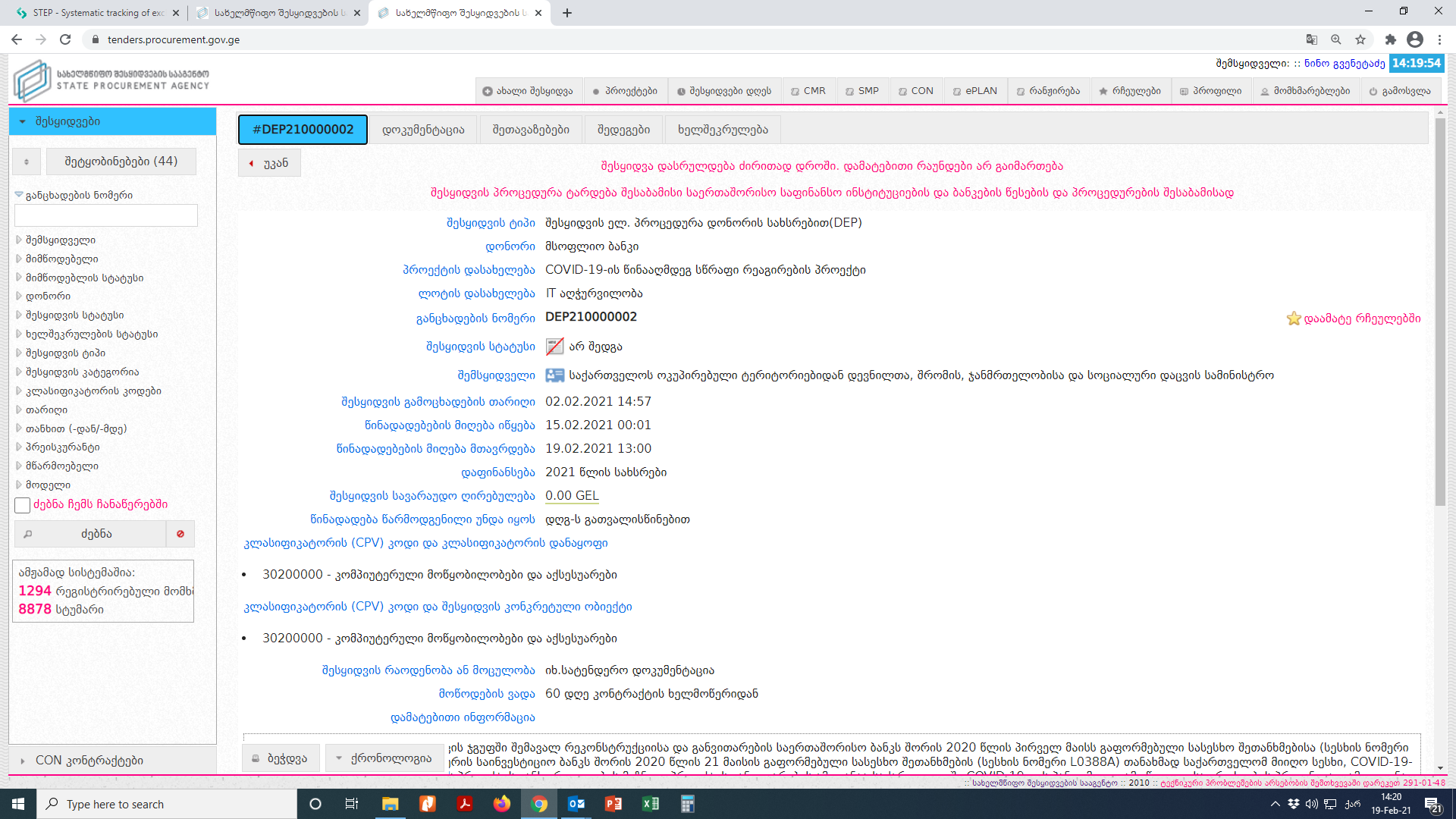Click the announcement number input field
The height and width of the screenshot is (819, 1456).
click(106, 215)
